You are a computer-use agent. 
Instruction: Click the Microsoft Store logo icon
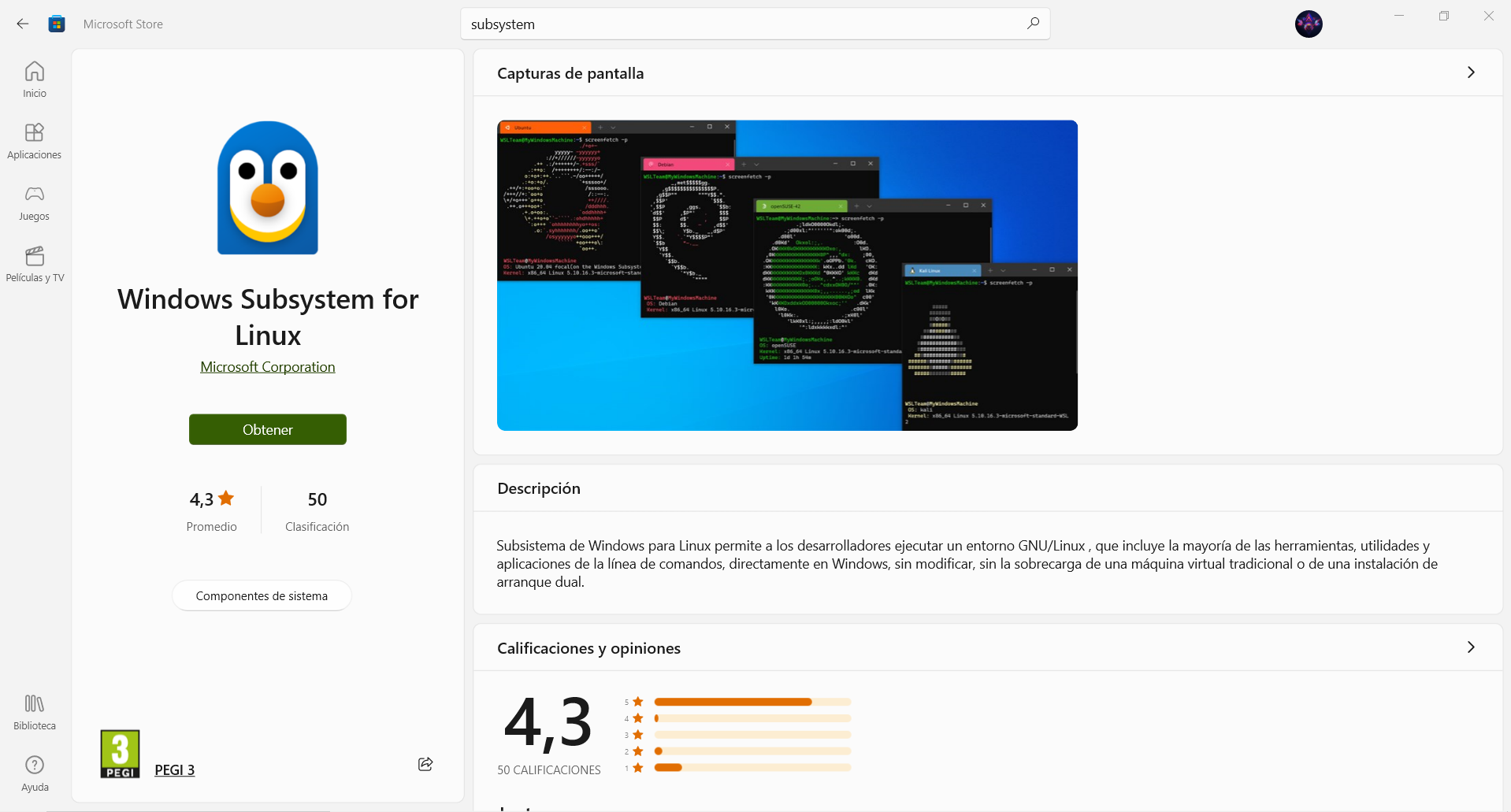point(57,24)
